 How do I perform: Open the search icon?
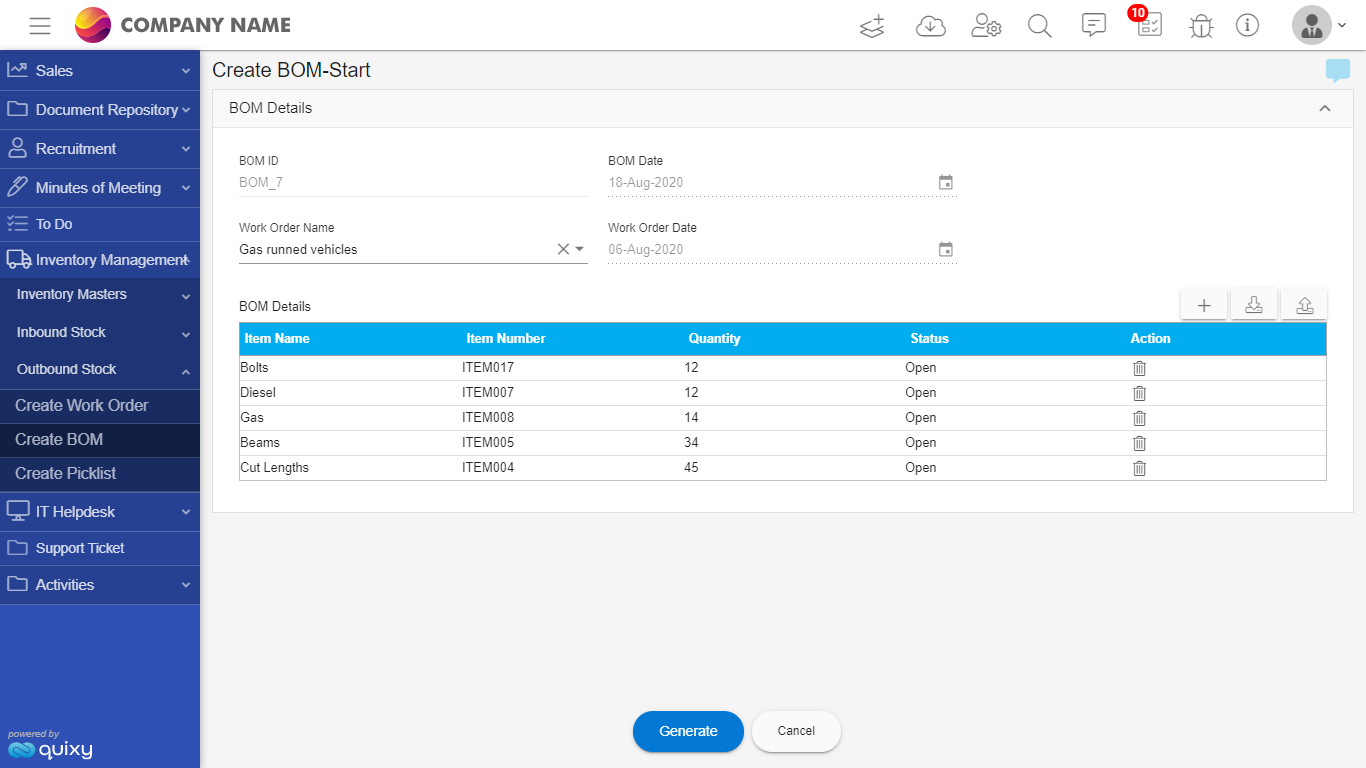(x=1039, y=25)
